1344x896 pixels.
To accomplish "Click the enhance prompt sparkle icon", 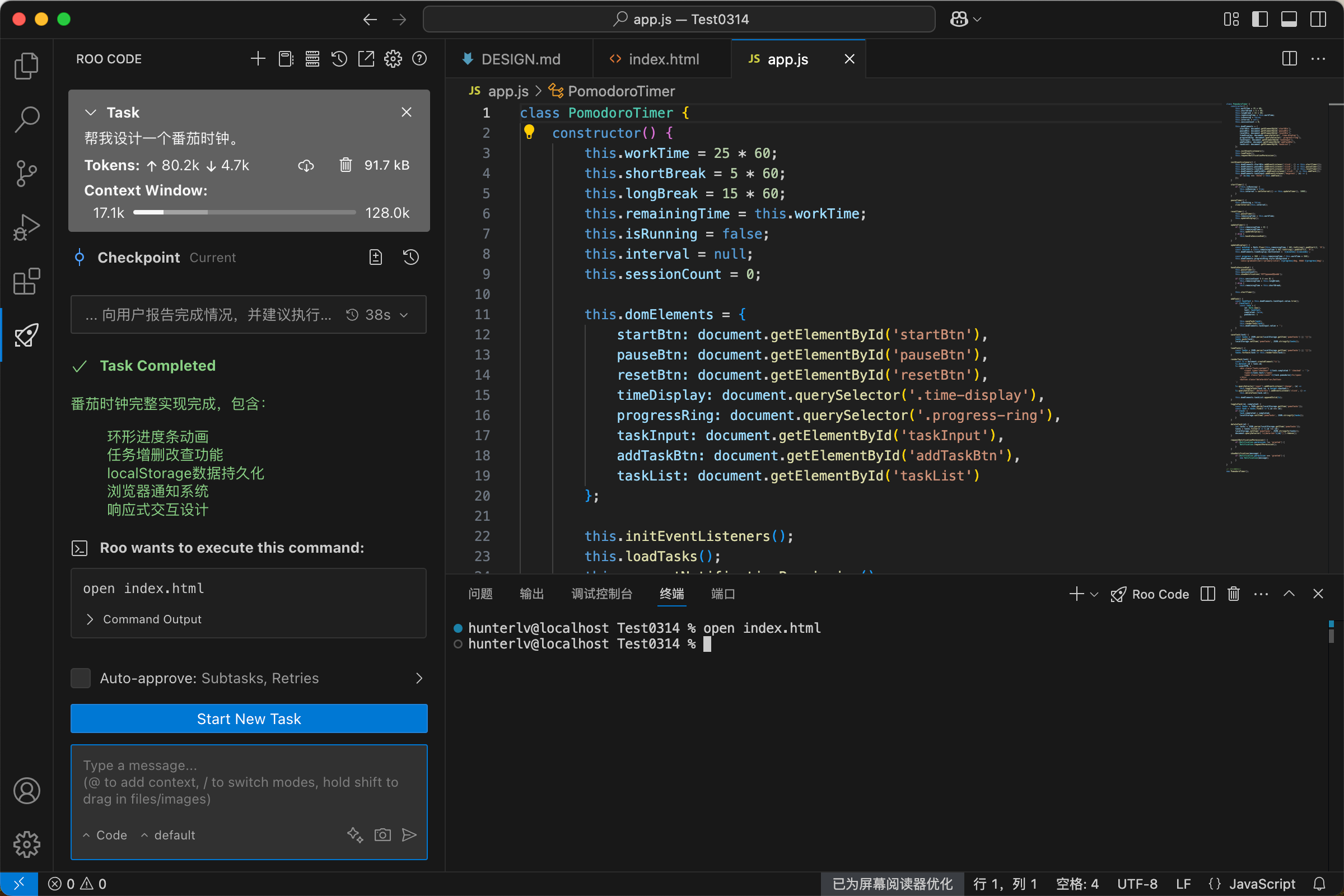I will [x=355, y=835].
